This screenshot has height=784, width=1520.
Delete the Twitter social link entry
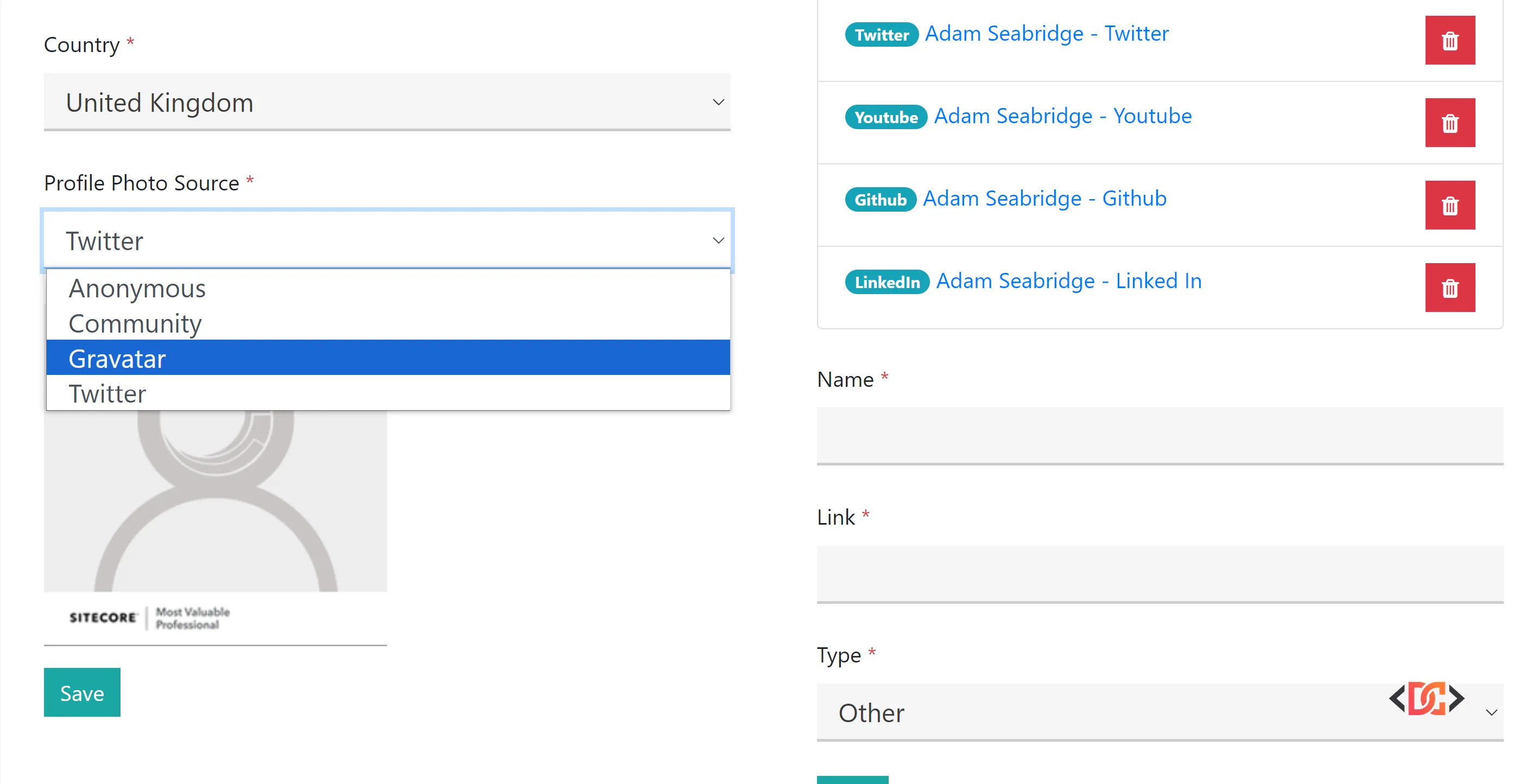pyautogui.click(x=1451, y=40)
